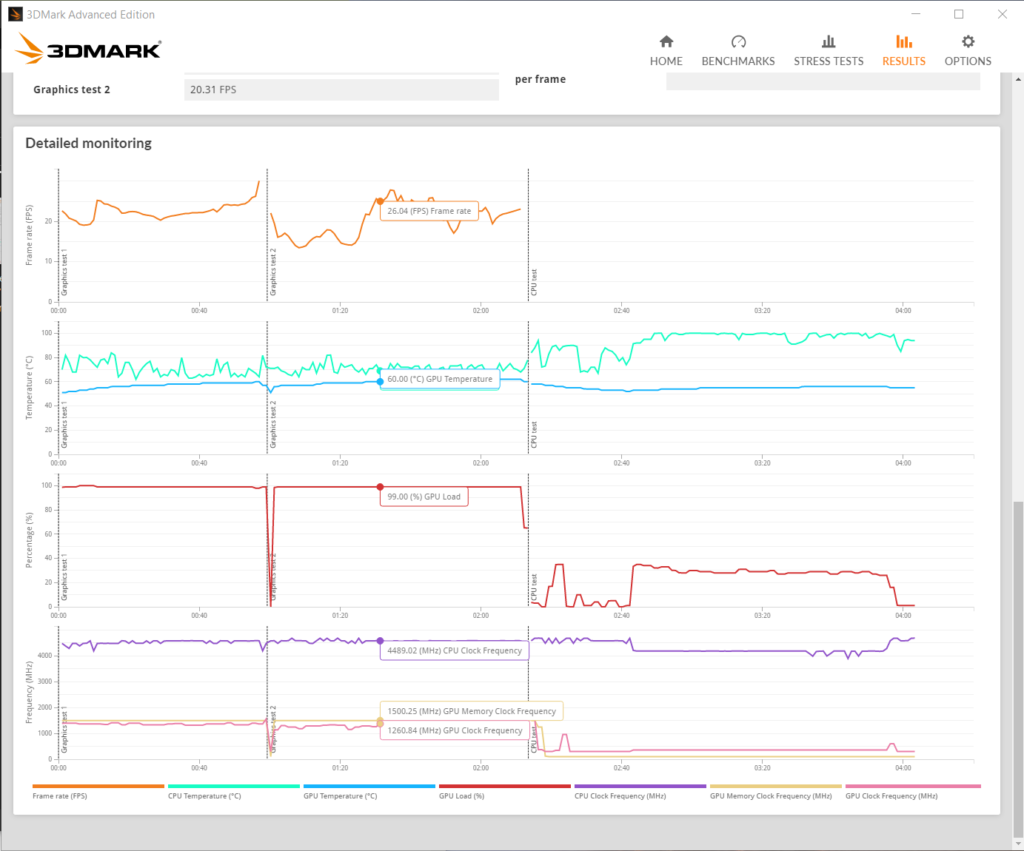Click the orange Frame rate legend color bar
Screen dimensions: 1024x851
click(98, 786)
